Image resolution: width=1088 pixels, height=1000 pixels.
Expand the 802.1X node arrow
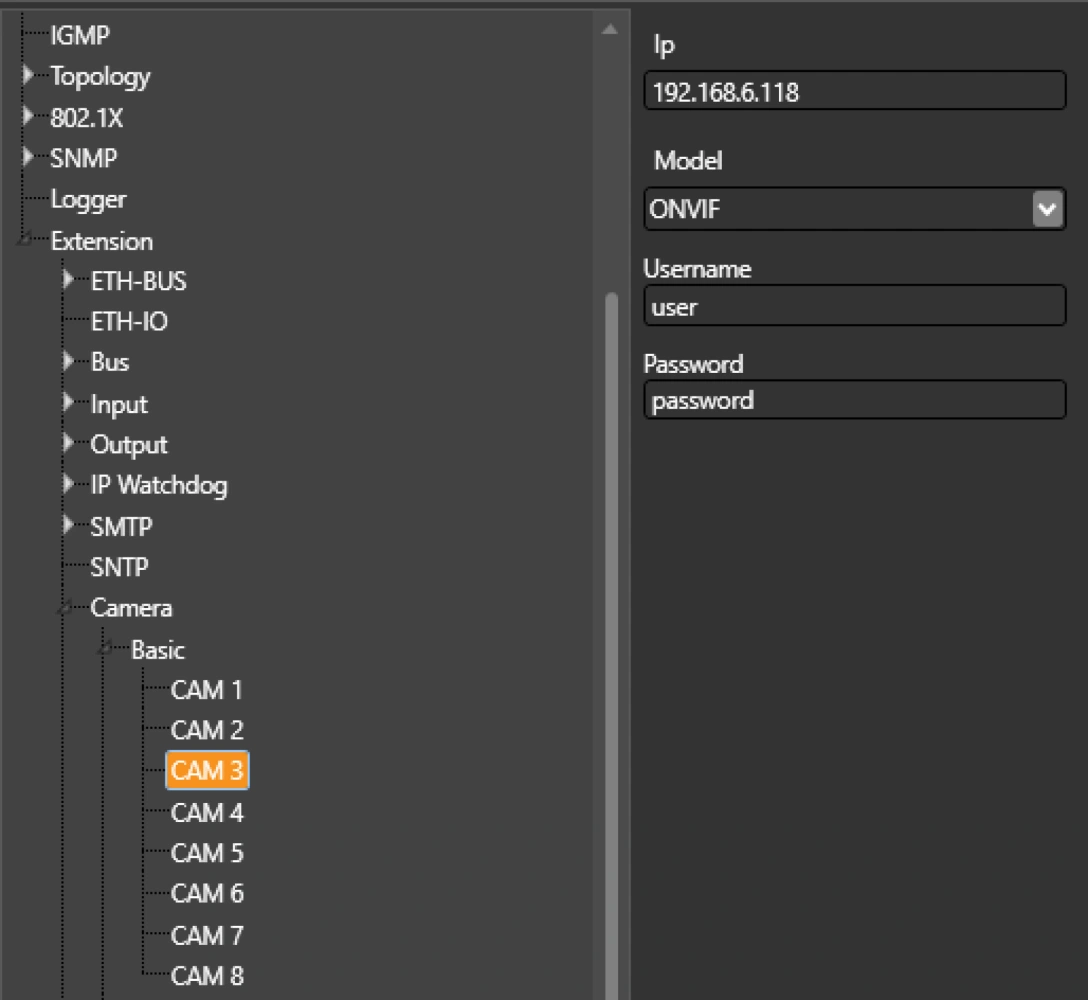coord(27,117)
